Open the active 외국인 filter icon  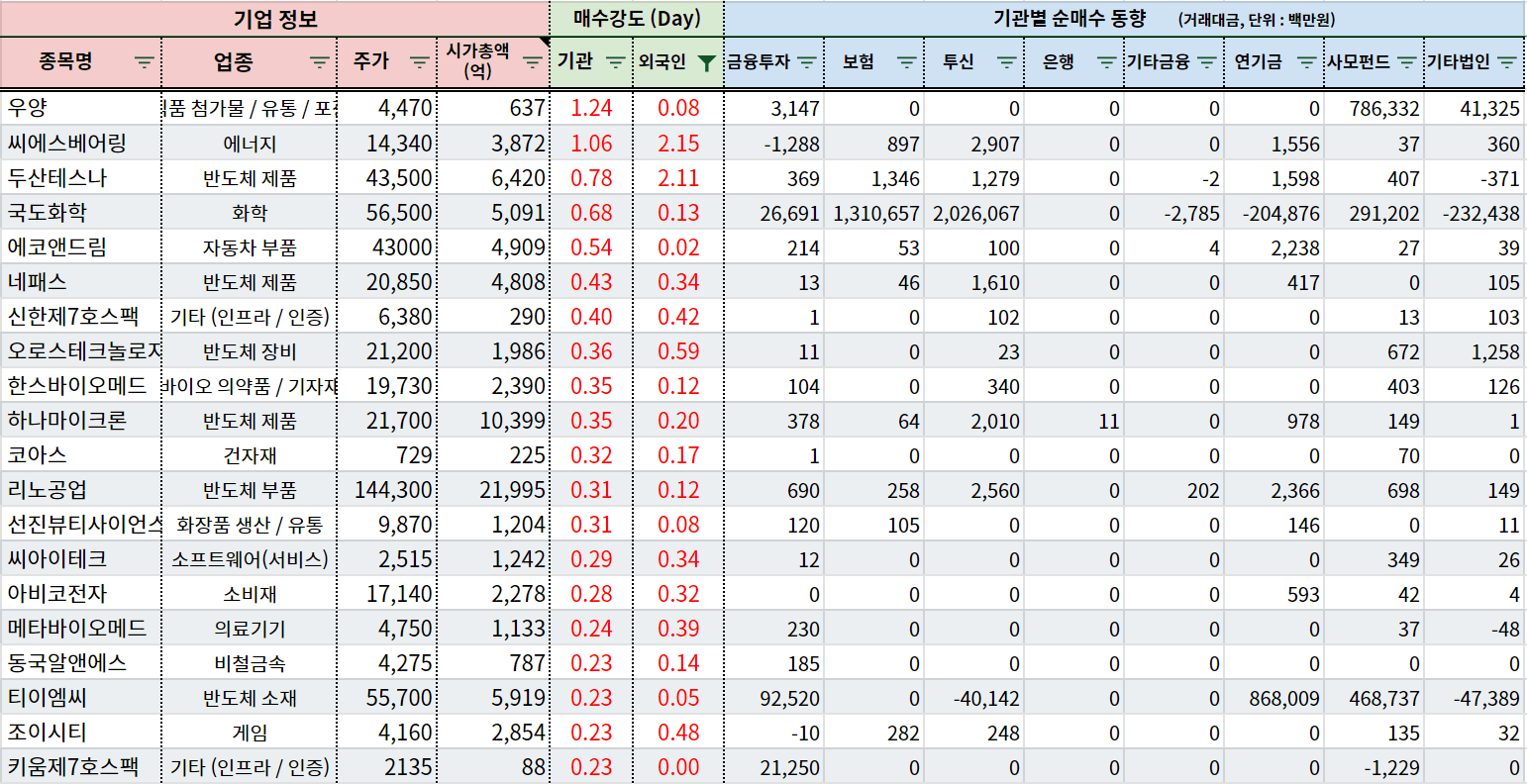(706, 61)
